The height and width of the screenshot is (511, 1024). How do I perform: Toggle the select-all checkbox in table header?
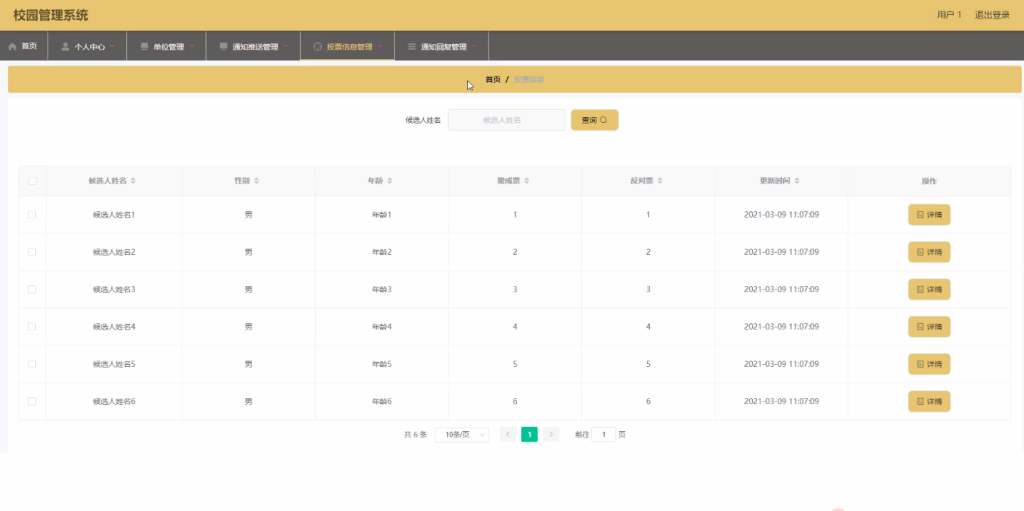(x=32, y=181)
